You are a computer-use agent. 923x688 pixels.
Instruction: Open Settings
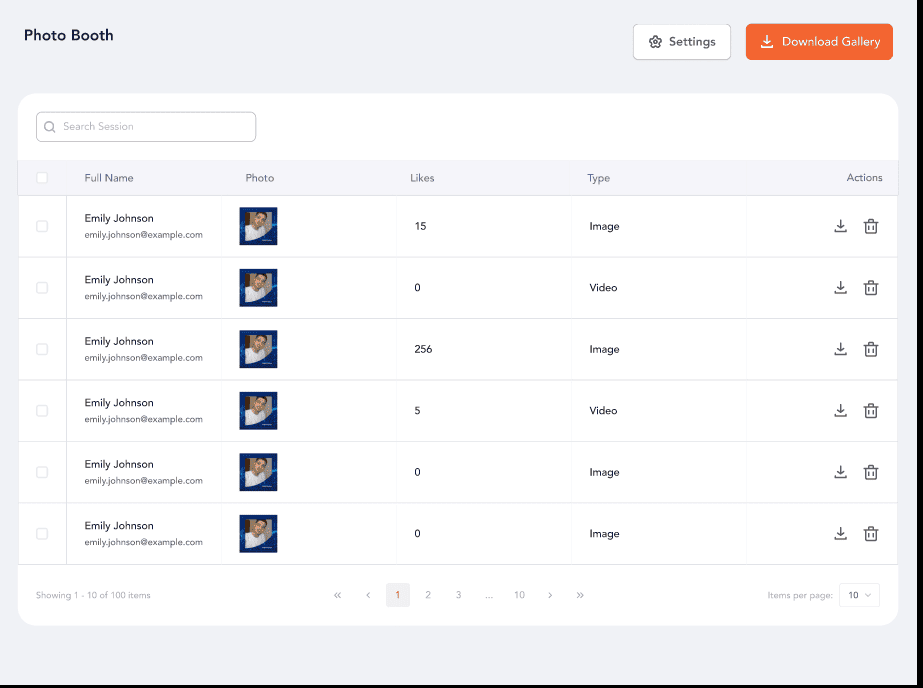(682, 42)
